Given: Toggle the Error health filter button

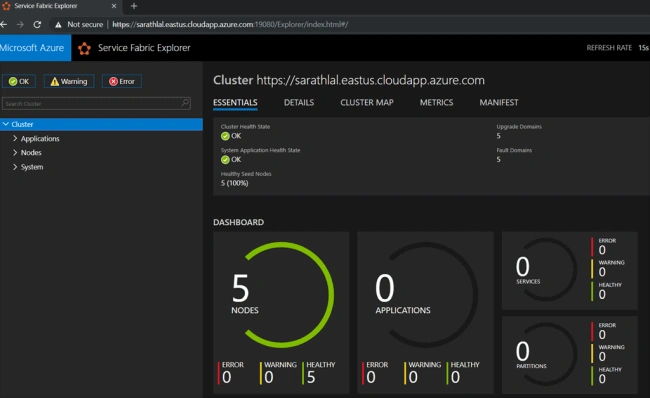Looking at the screenshot, I should tap(122, 81).
